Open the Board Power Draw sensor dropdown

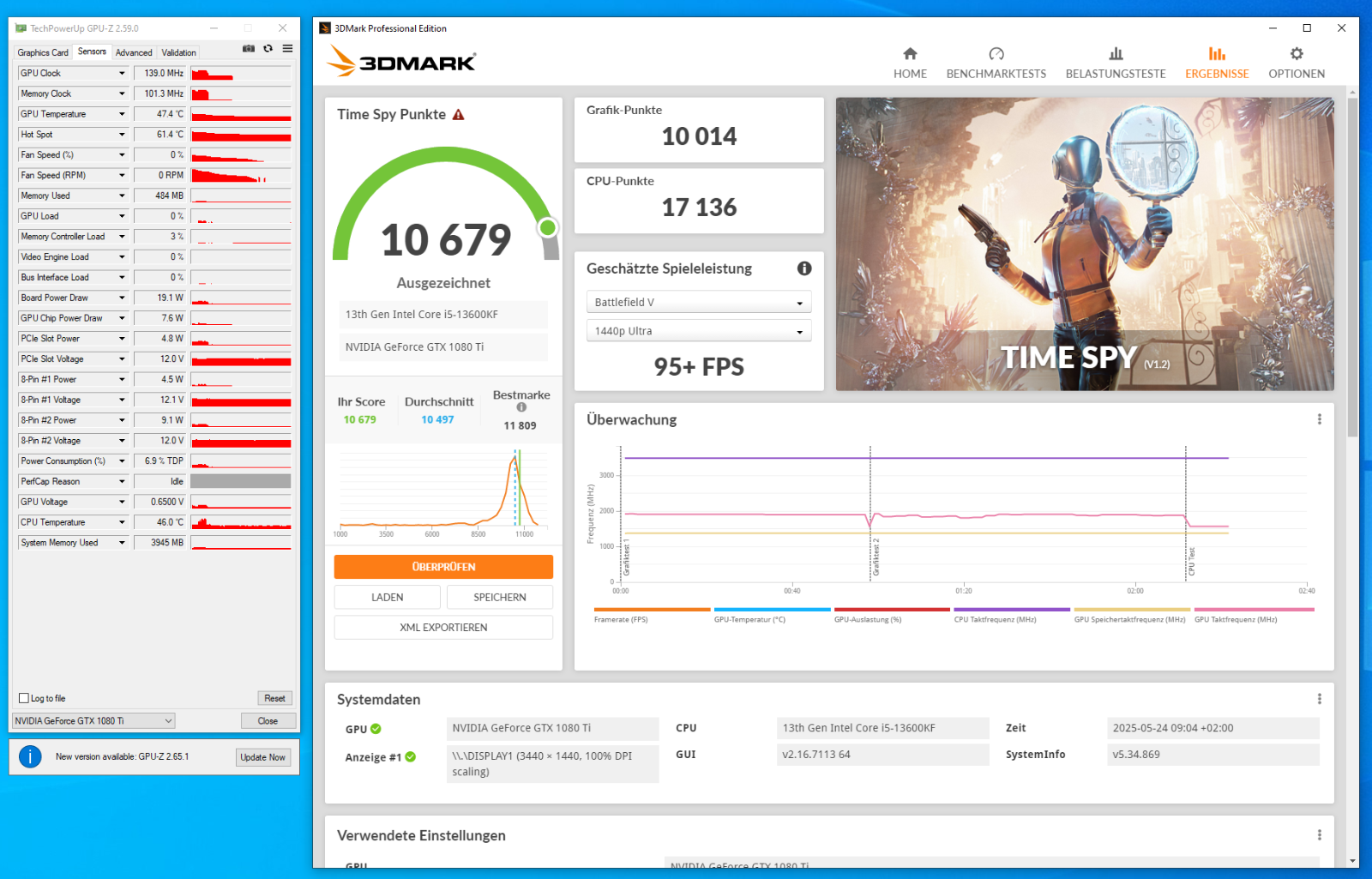[122, 298]
